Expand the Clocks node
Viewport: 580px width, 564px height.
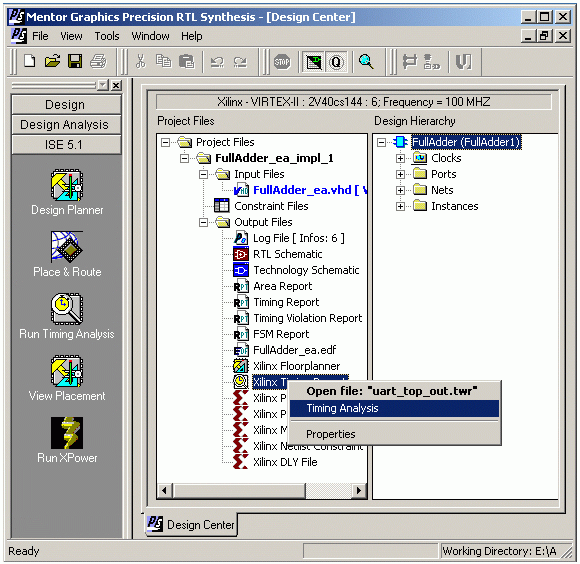click(x=400, y=158)
